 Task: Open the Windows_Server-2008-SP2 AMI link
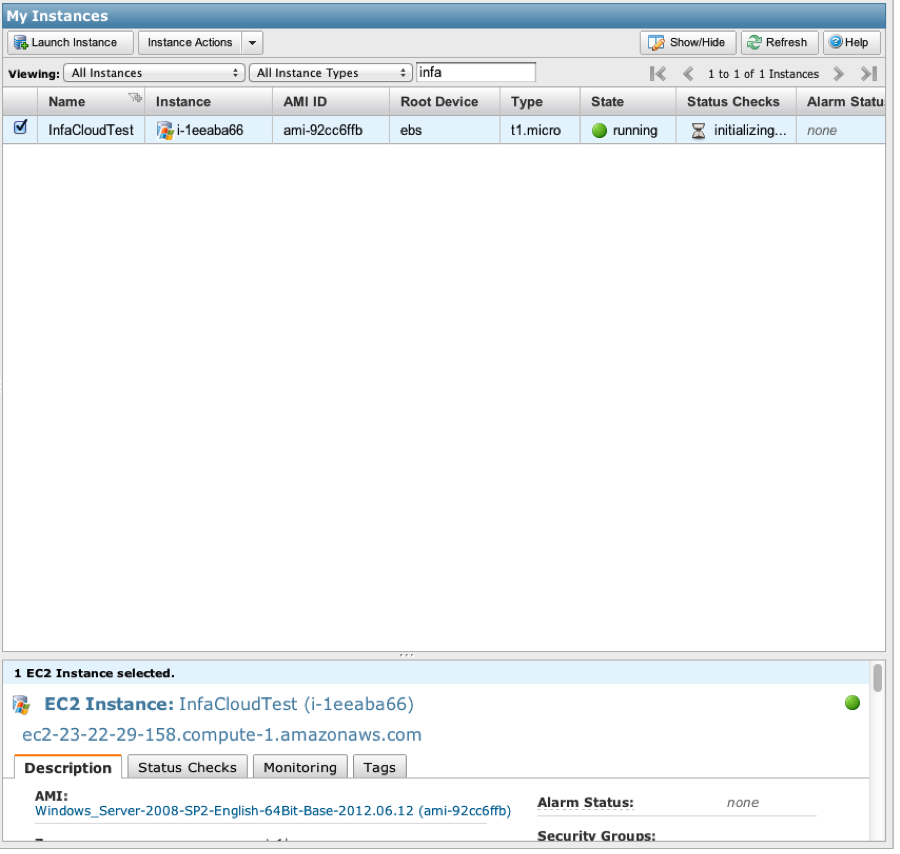[273, 811]
